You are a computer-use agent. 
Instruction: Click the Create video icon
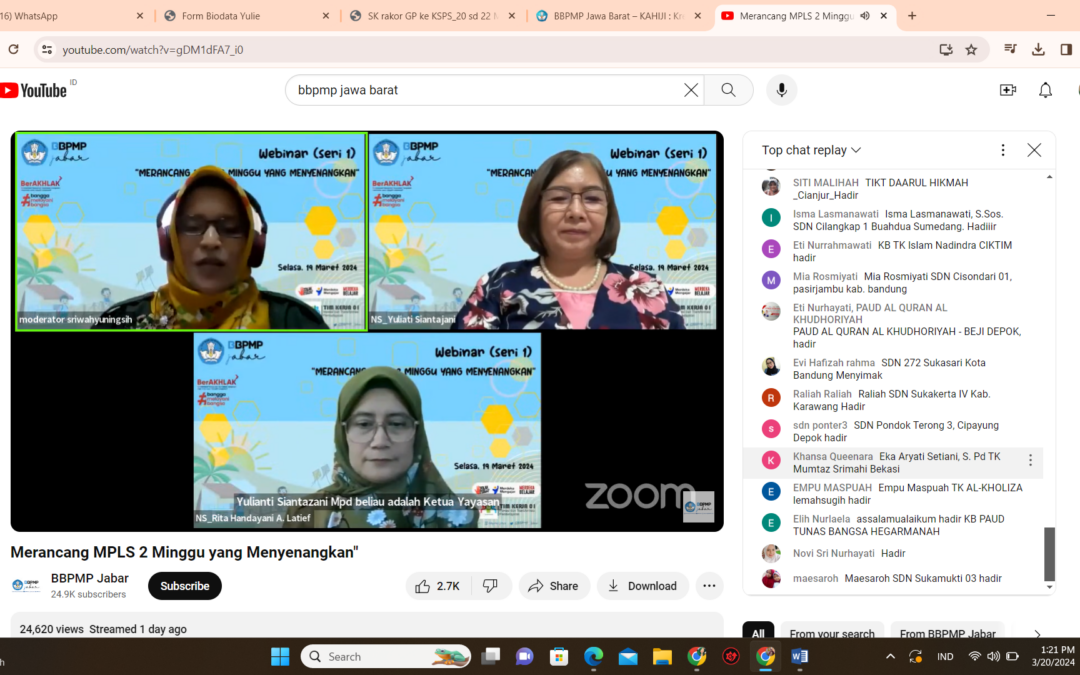coord(1007,90)
